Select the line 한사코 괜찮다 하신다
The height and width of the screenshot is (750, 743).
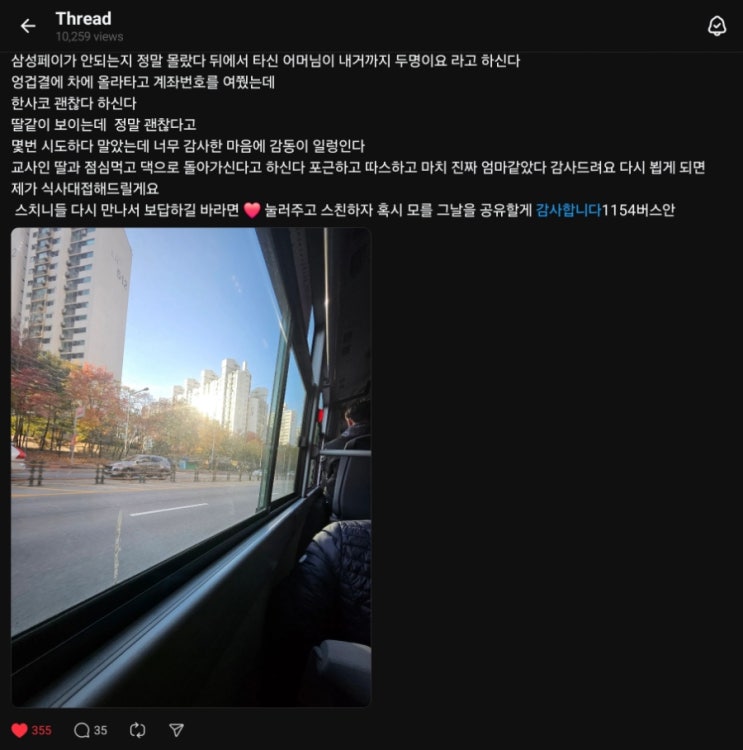tap(74, 103)
